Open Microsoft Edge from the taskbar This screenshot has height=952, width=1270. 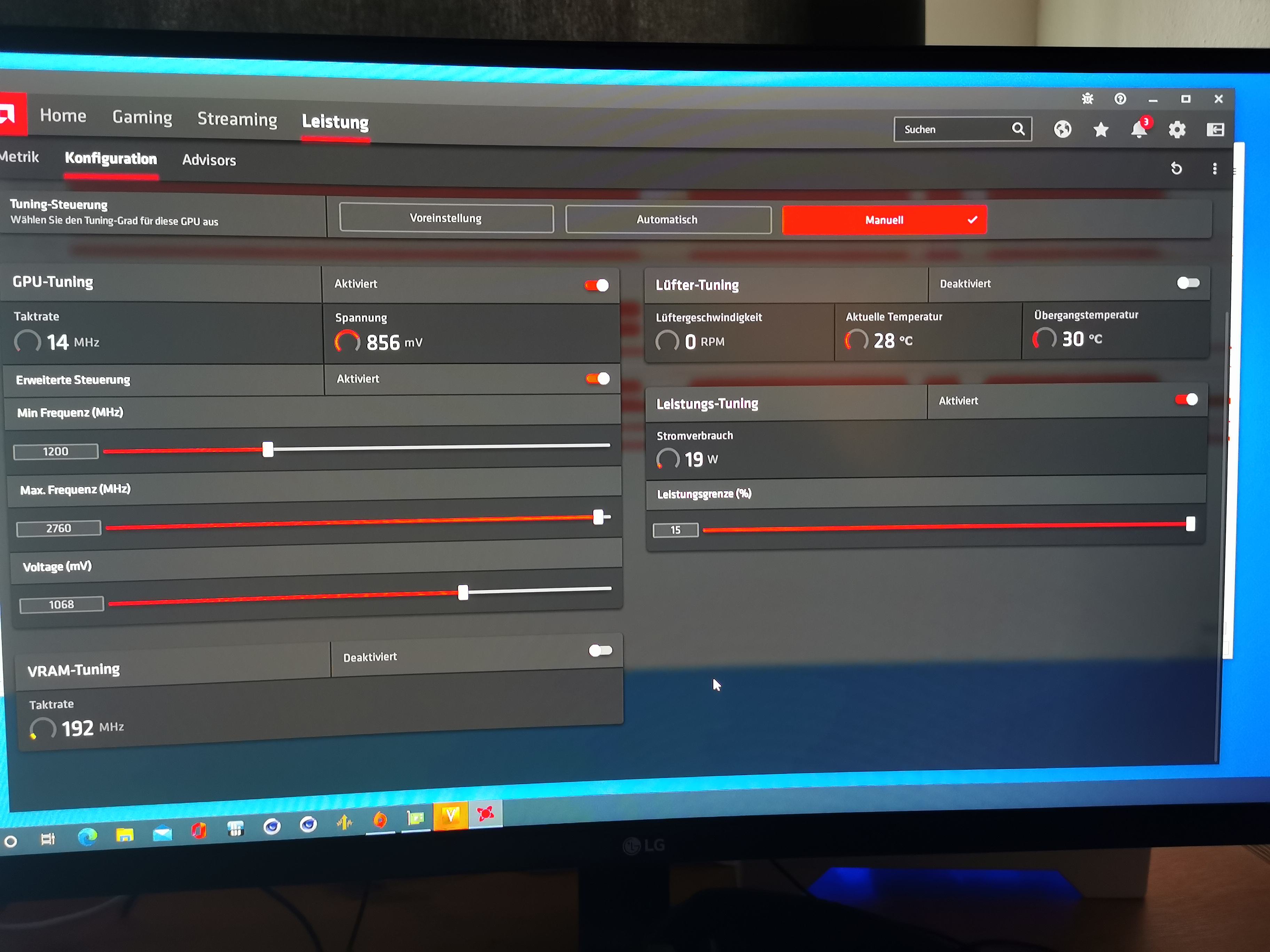pyautogui.click(x=87, y=837)
